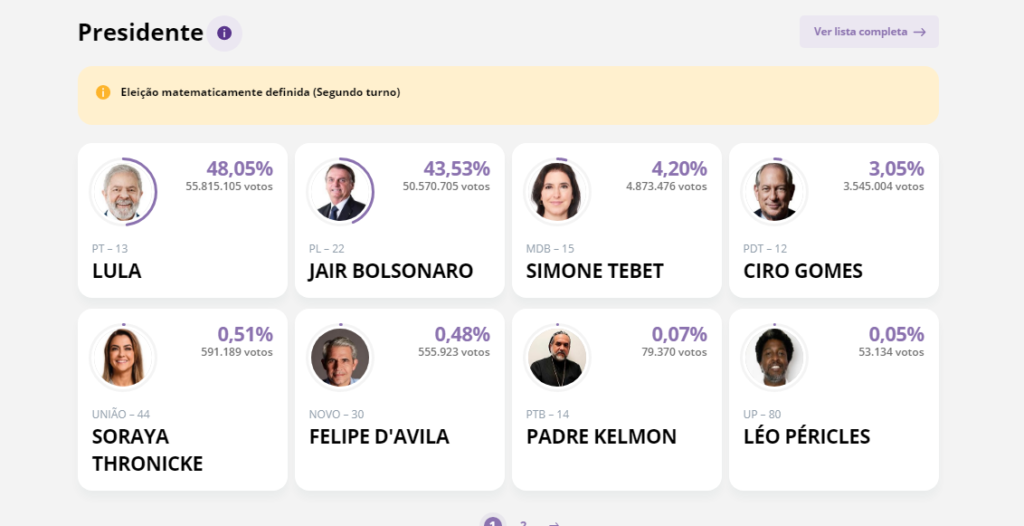Click Bolsonaro's 43,53% vote percentage
This screenshot has width=1024, height=526.
click(456, 169)
